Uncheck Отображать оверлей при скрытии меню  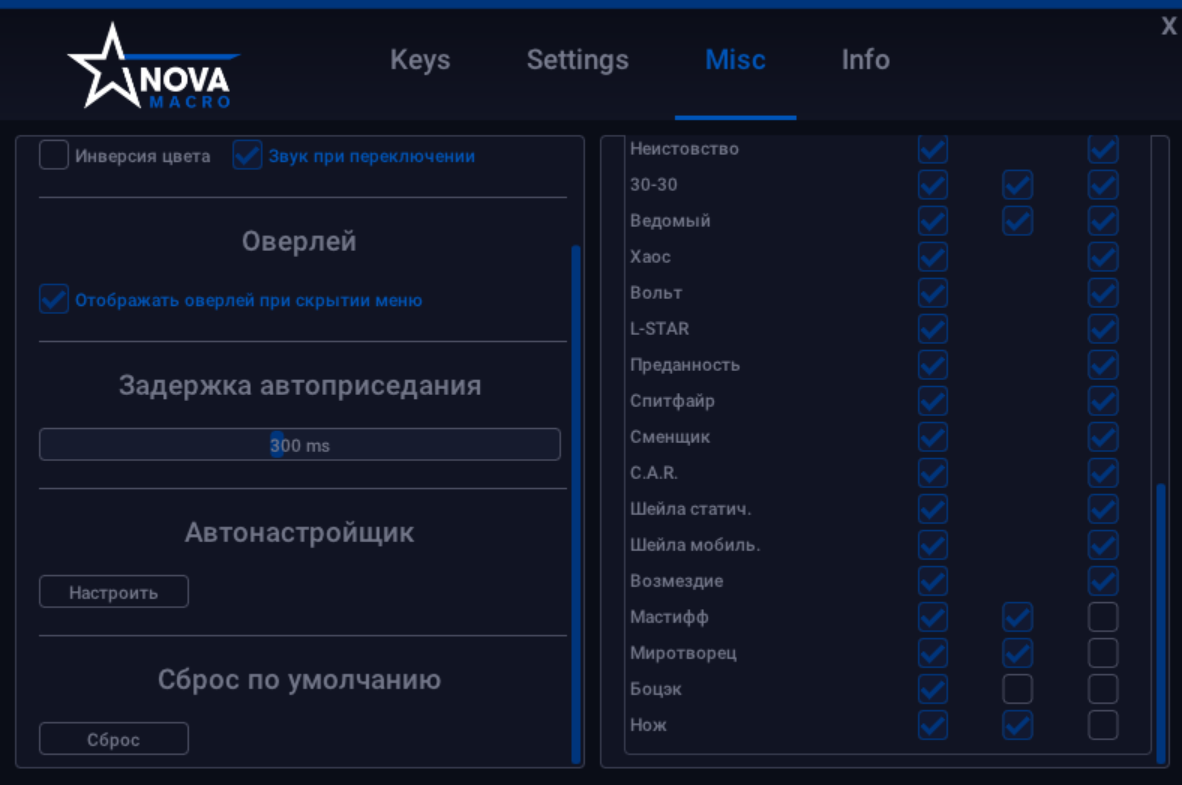[x=54, y=300]
